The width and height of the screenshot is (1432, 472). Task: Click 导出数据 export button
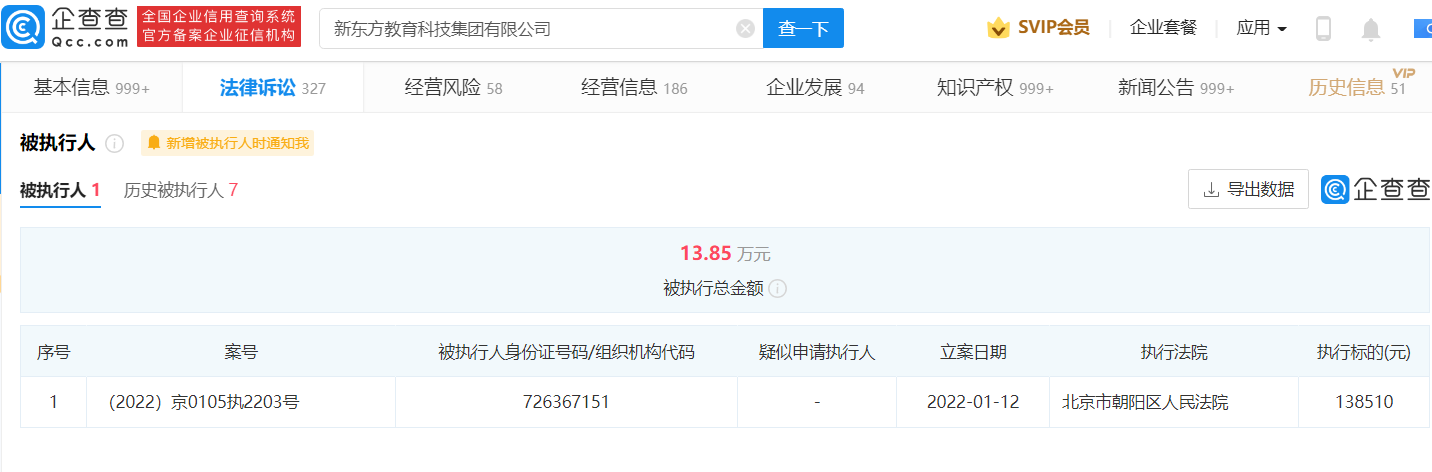[1248, 189]
